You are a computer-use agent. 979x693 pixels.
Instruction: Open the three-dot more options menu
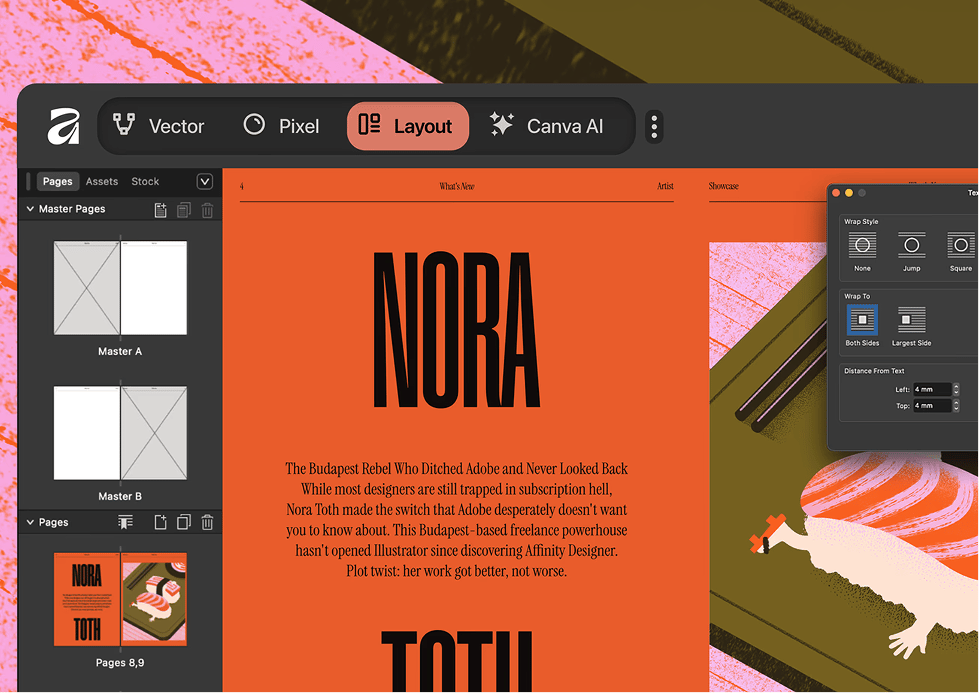[x=654, y=127]
